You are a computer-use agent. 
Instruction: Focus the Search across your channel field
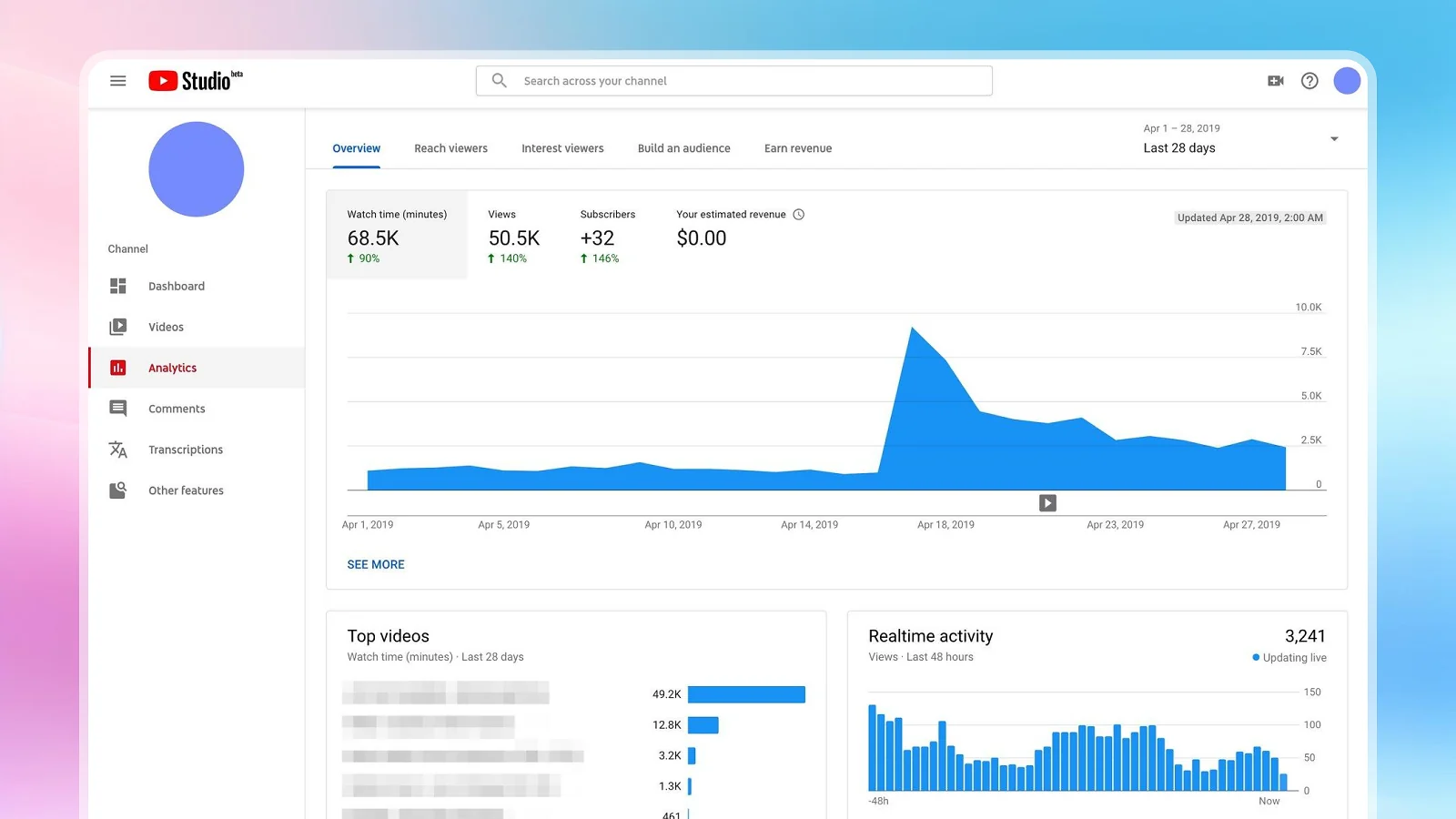coord(733,81)
